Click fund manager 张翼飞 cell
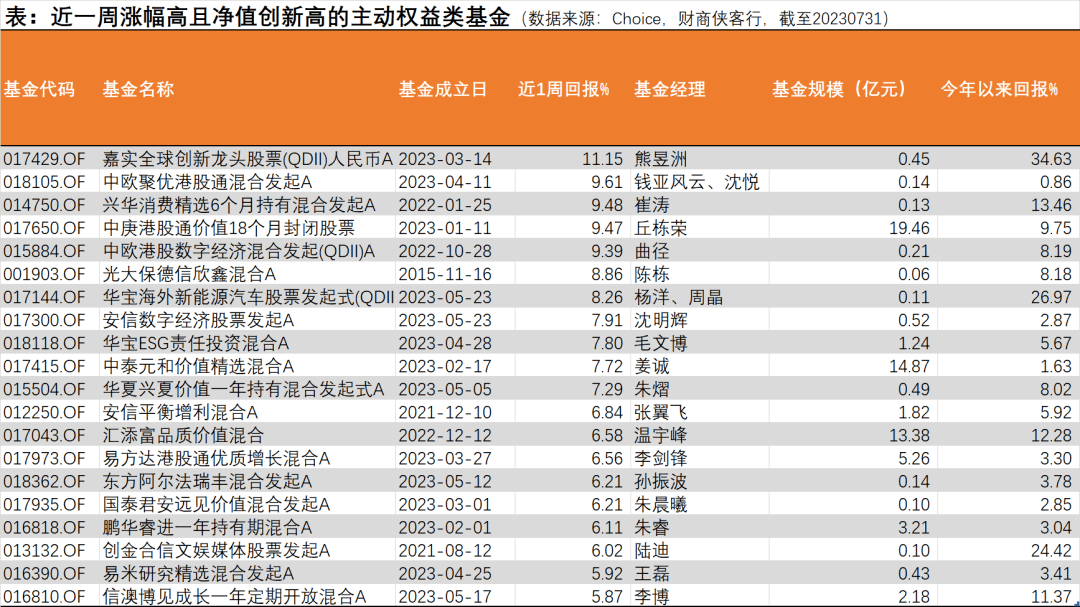1080x607 pixels. (x=661, y=412)
